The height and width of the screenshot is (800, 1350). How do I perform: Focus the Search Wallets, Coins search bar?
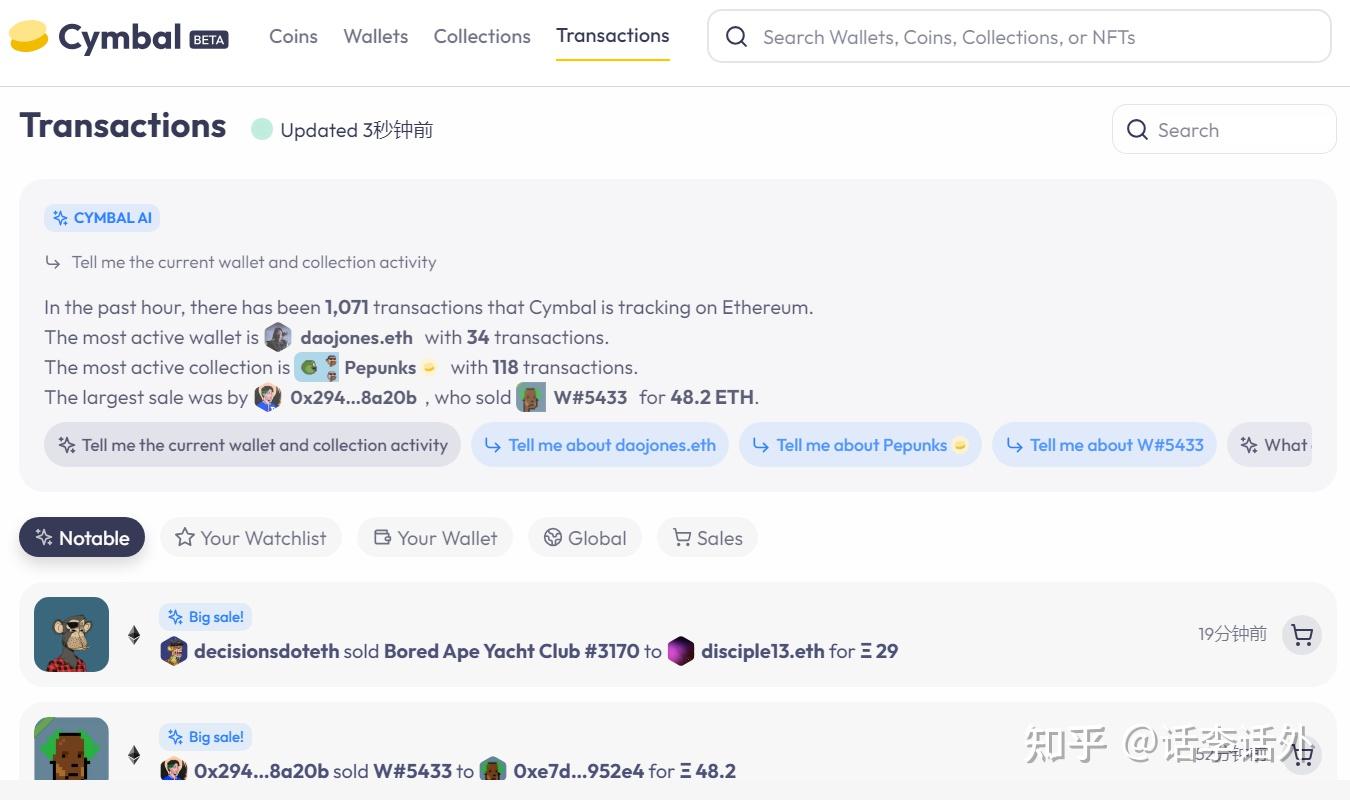click(1019, 37)
